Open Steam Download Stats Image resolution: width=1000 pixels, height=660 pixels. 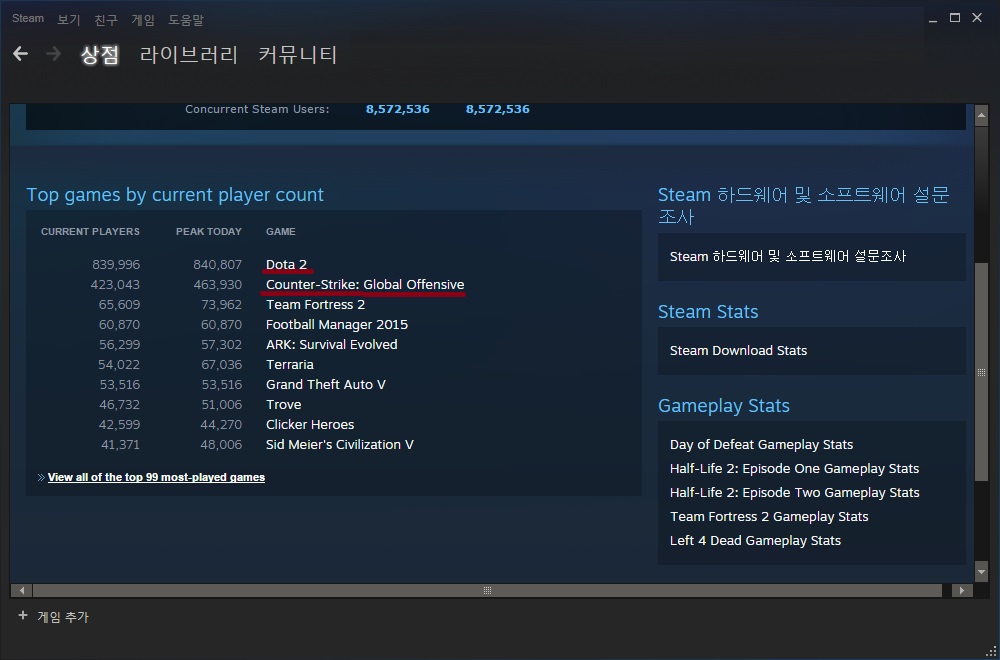[738, 351]
